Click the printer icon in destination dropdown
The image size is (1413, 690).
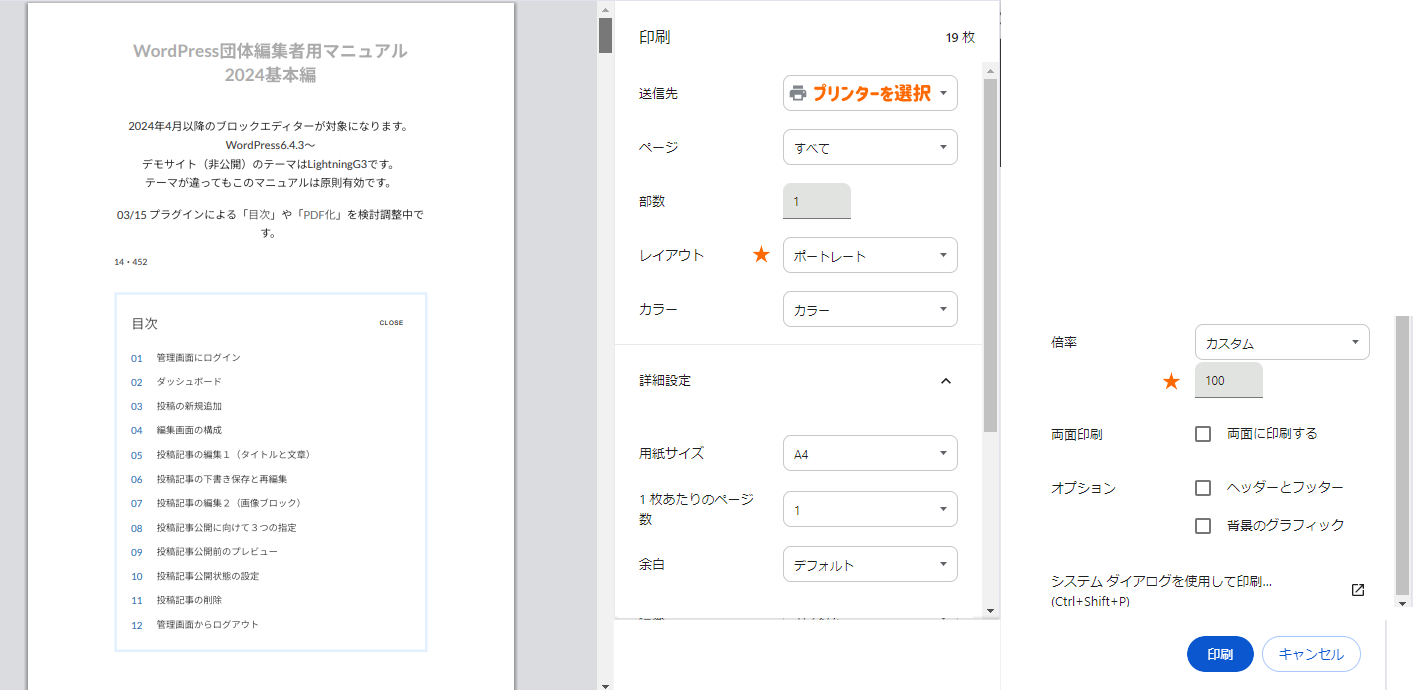click(798, 93)
